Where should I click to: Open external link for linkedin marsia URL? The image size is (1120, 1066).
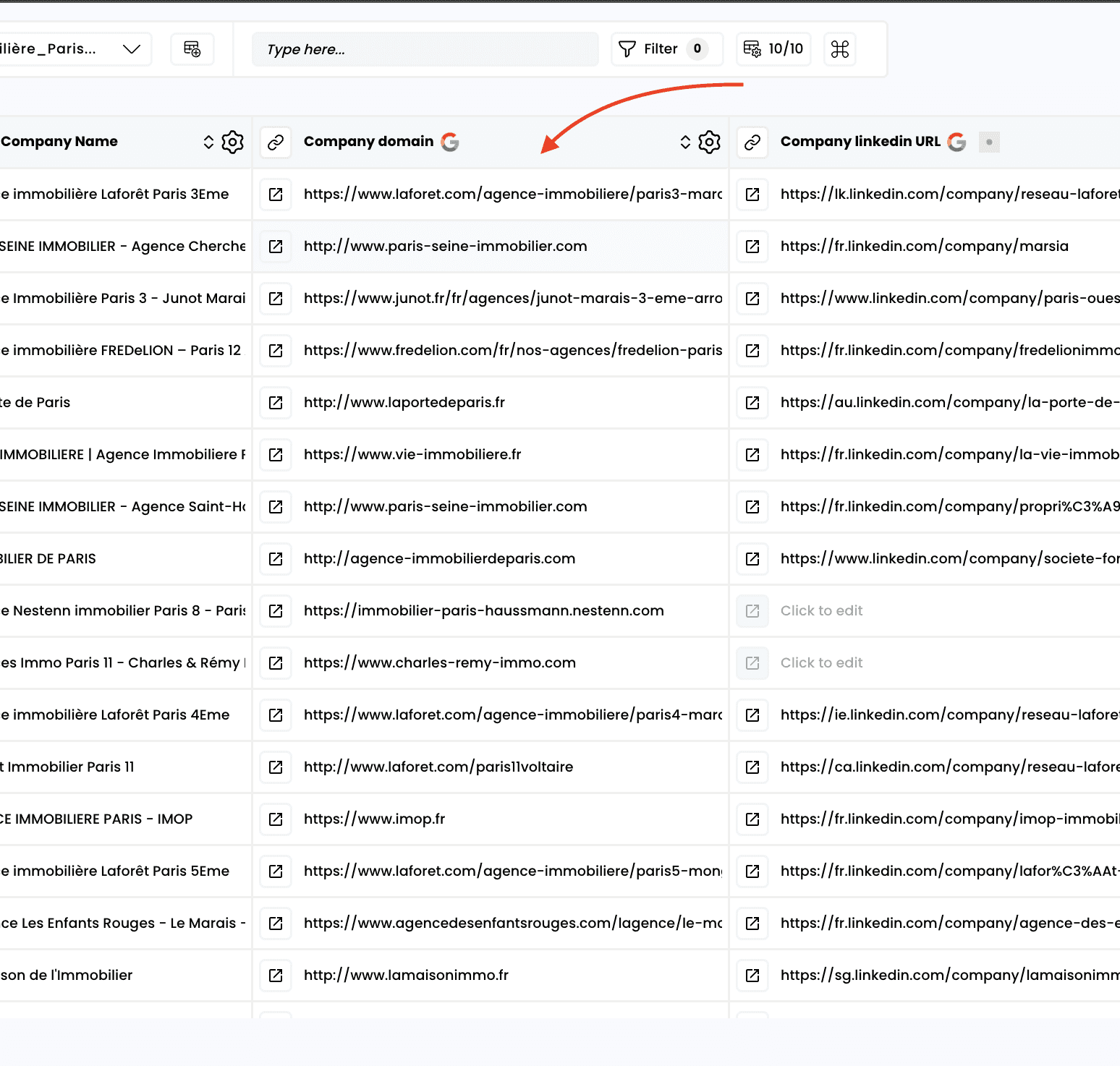point(752,246)
